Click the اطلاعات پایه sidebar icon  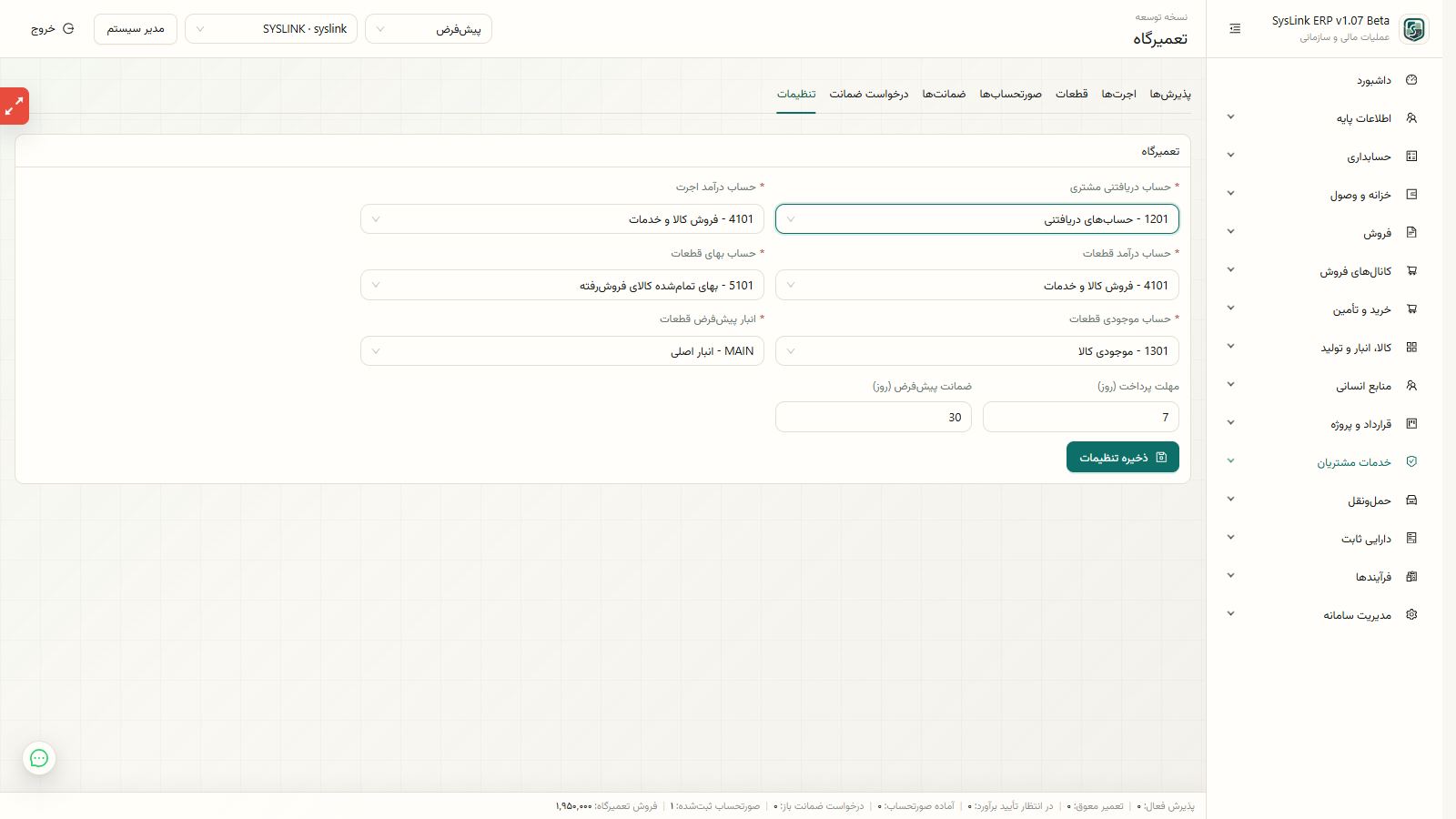[1411, 118]
